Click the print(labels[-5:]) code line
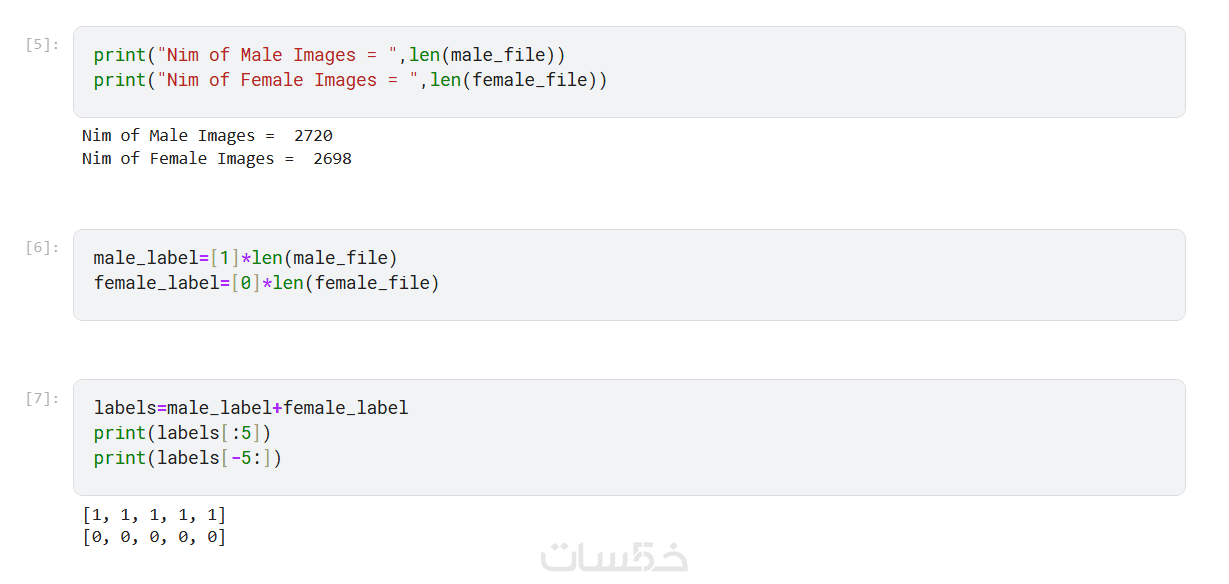This screenshot has height=584, width=1229. (188, 458)
